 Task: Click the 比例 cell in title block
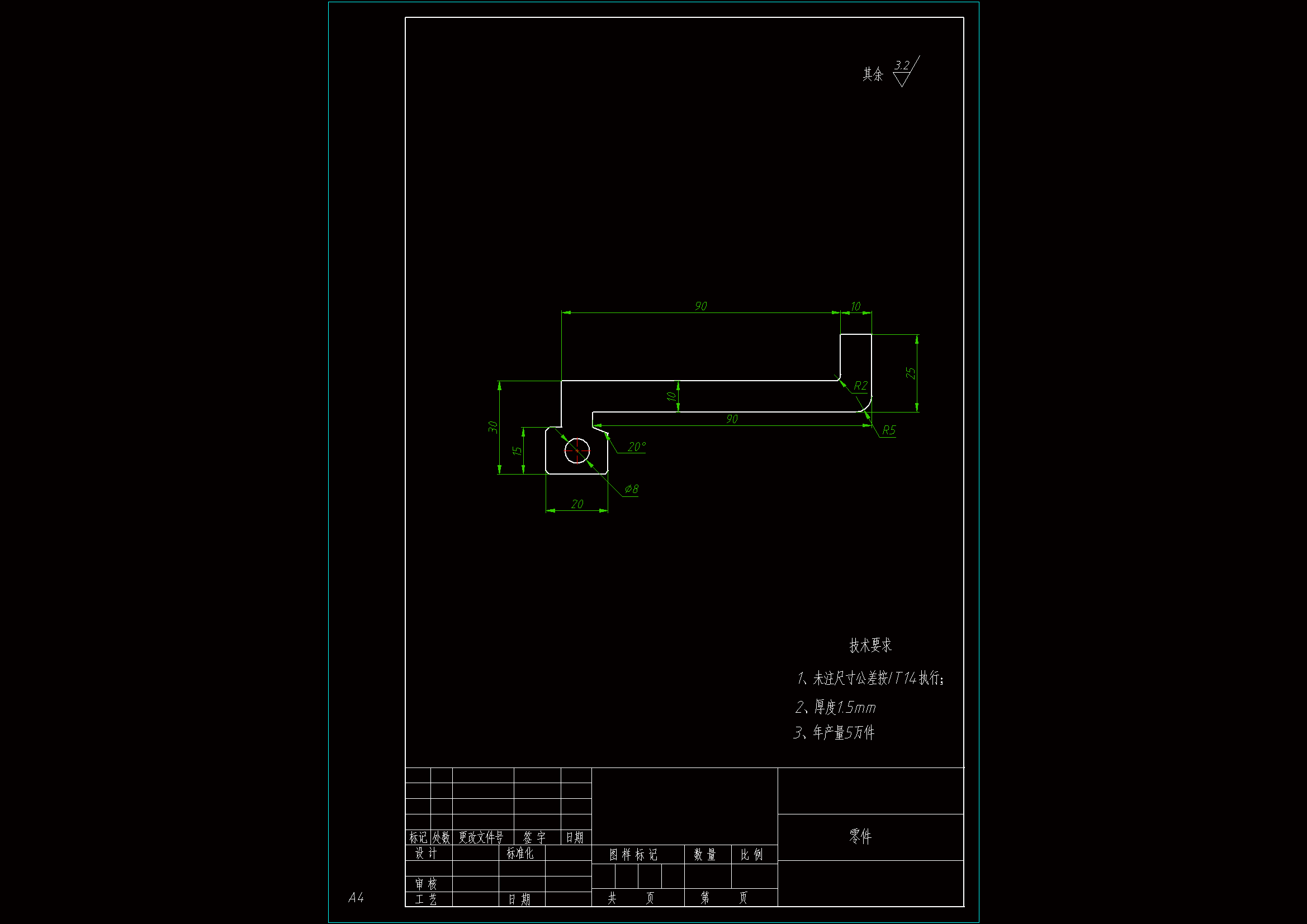click(x=751, y=855)
